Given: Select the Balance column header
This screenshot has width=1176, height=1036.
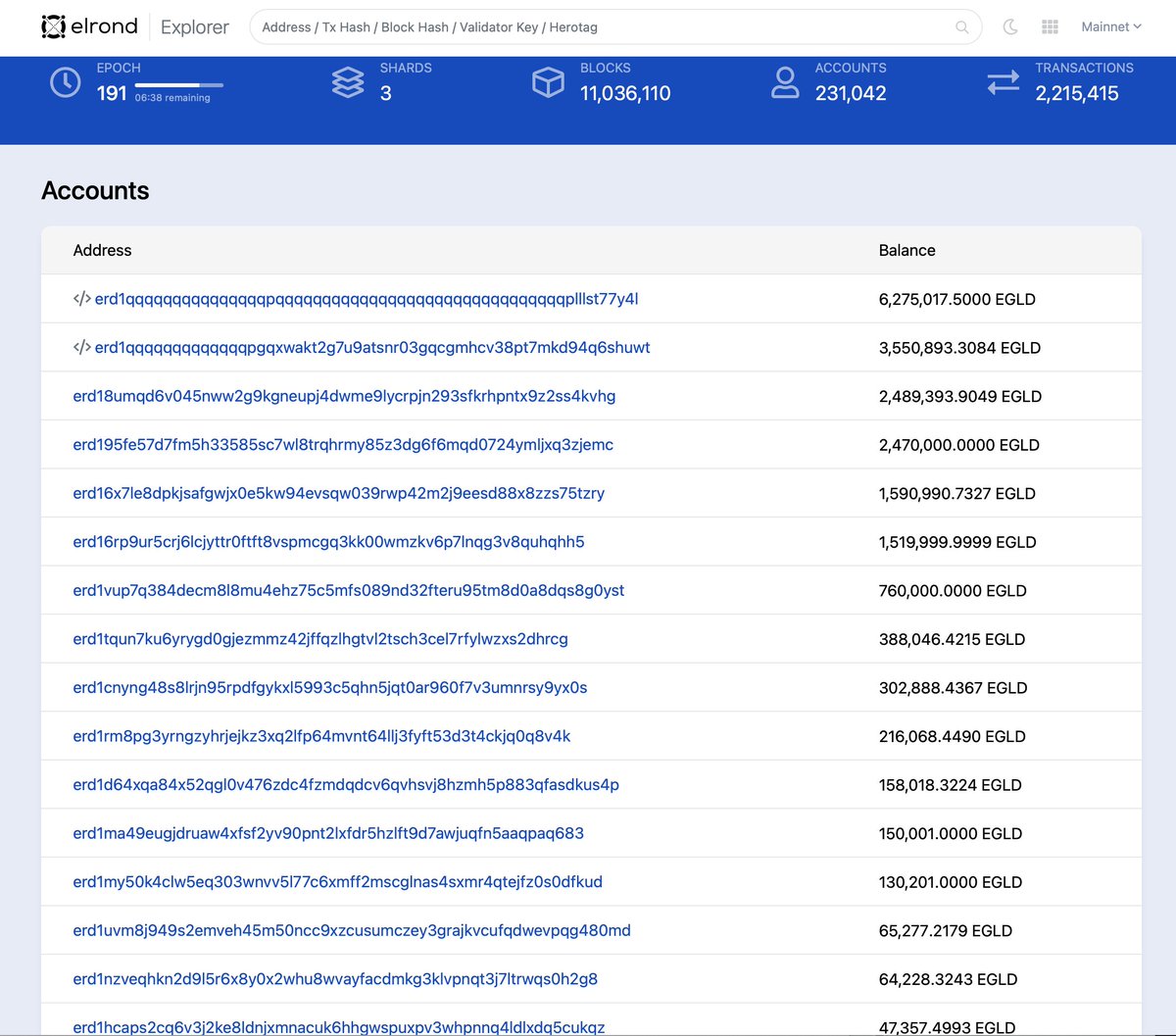Looking at the screenshot, I should coord(906,250).
